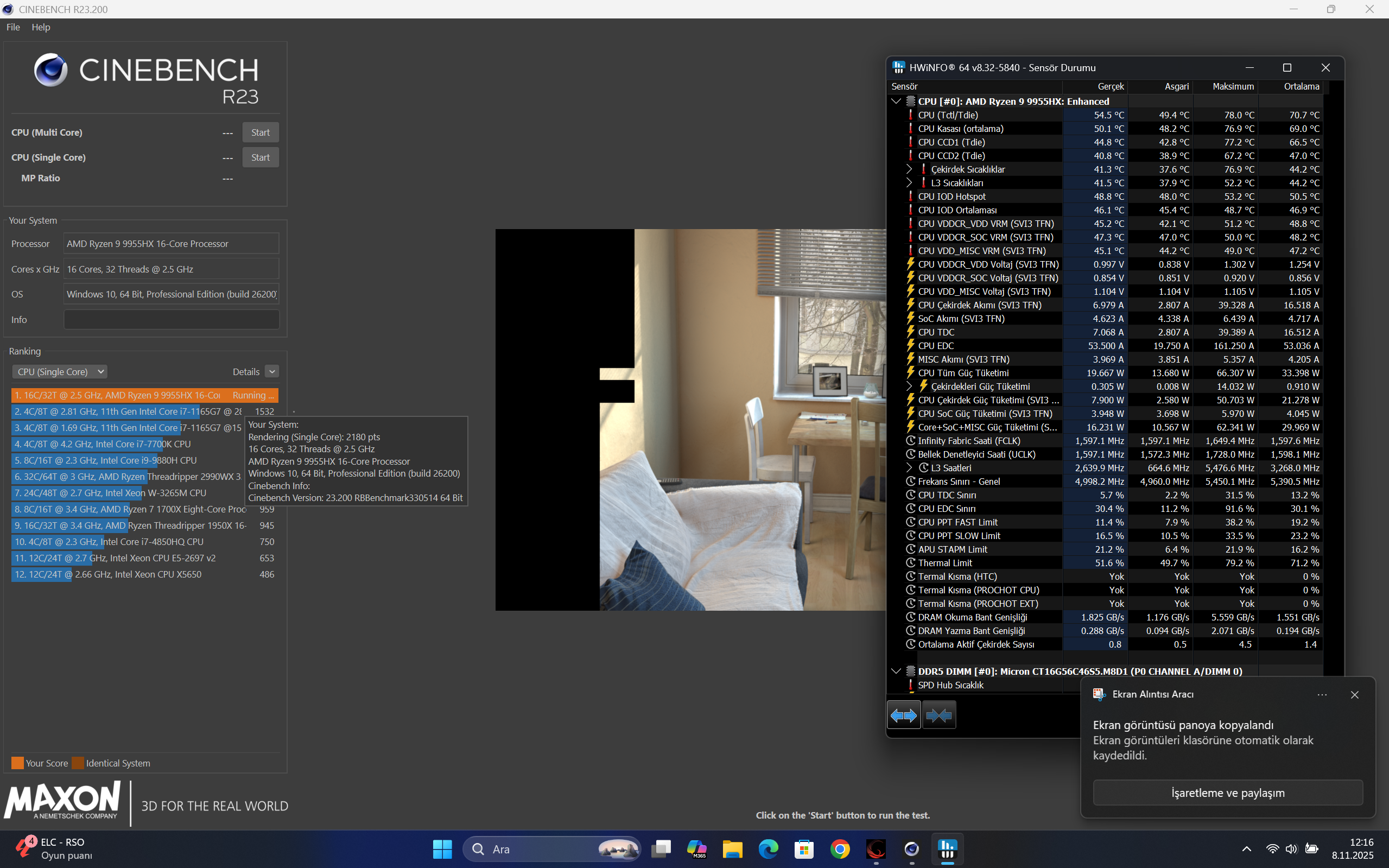This screenshot has height=868, width=1389.
Task: Expand the L3 Sıcaklıkları sensor row
Action: coord(909,182)
